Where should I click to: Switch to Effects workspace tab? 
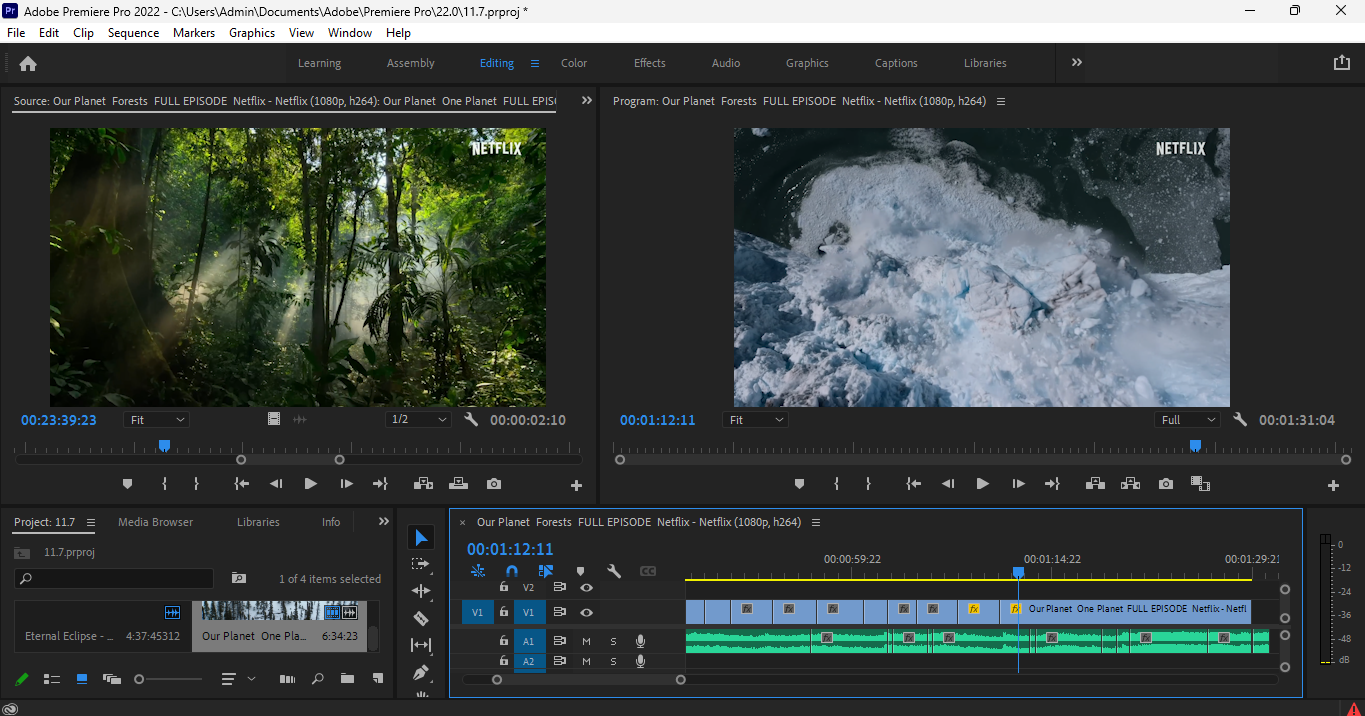pos(650,63)
